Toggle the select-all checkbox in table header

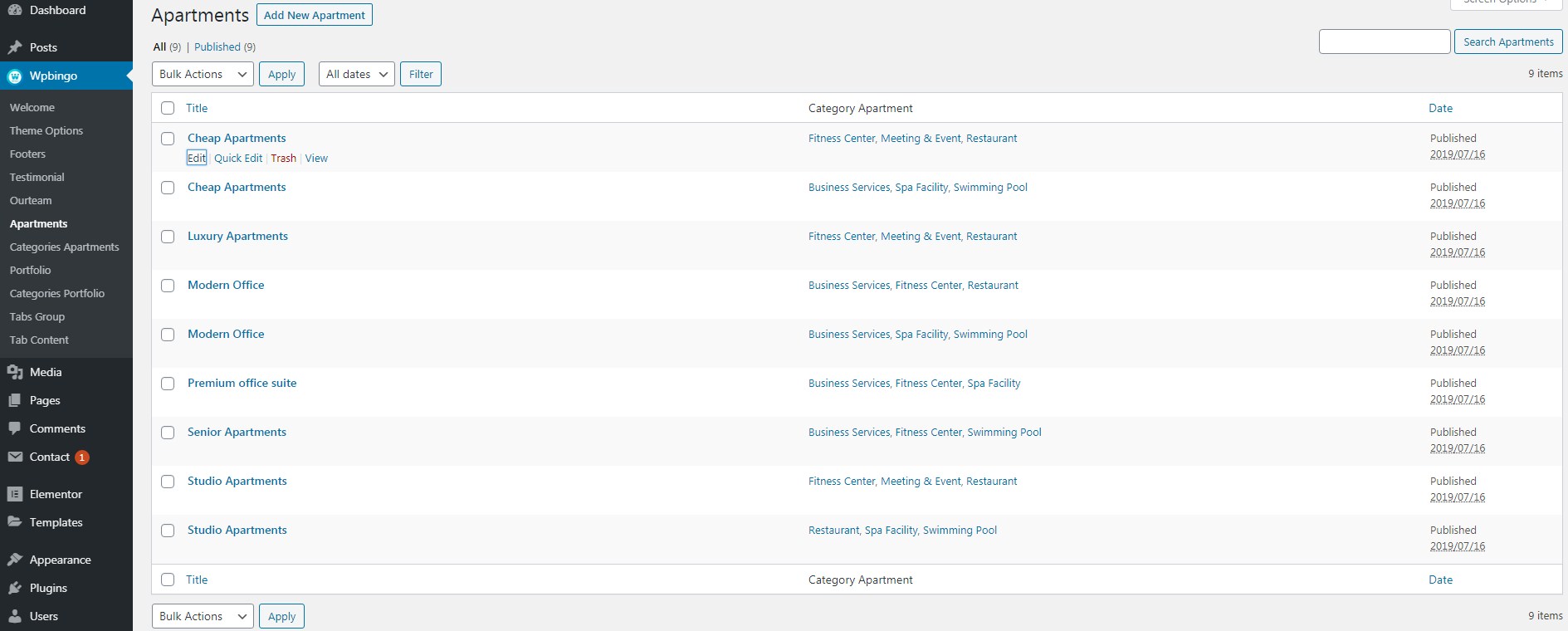(168, 108)
